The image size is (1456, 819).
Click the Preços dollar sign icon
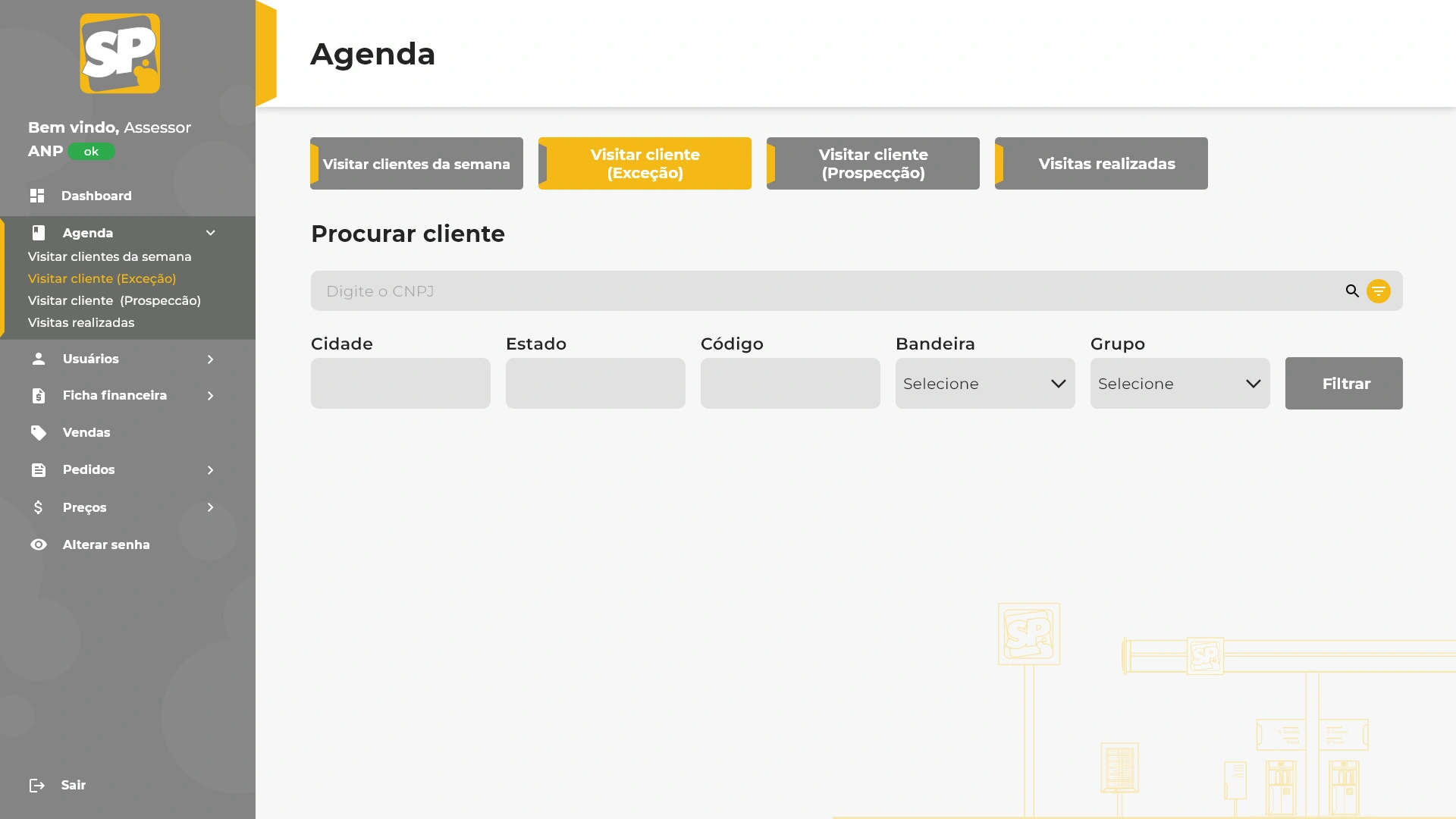39,507
